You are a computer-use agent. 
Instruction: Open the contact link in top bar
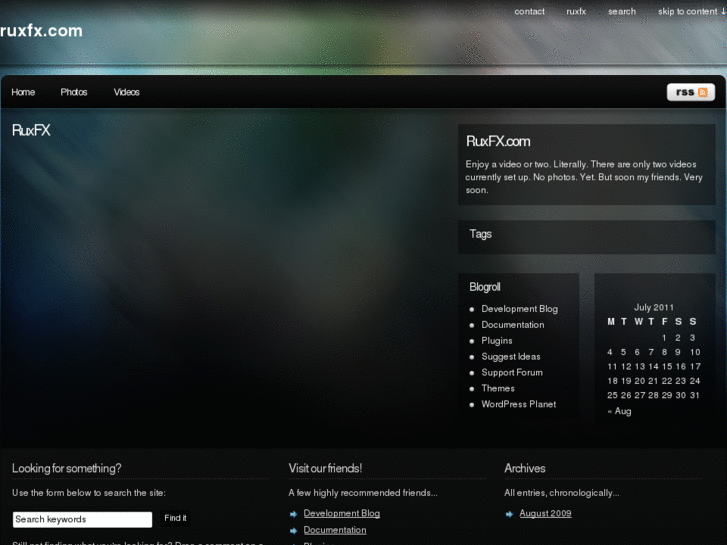pyautogui.click(x=529, y=12)
